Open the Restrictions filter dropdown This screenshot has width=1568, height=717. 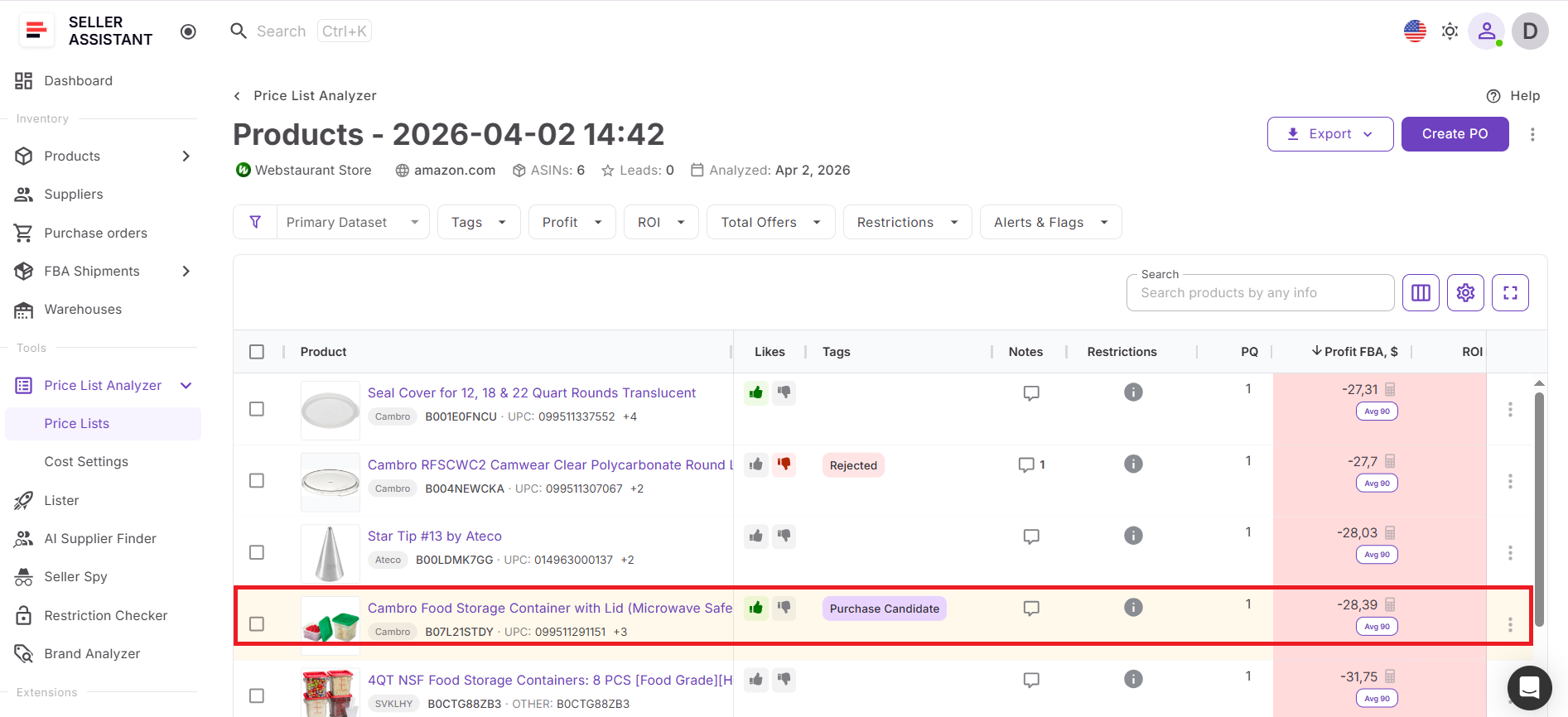coord(907,222)
